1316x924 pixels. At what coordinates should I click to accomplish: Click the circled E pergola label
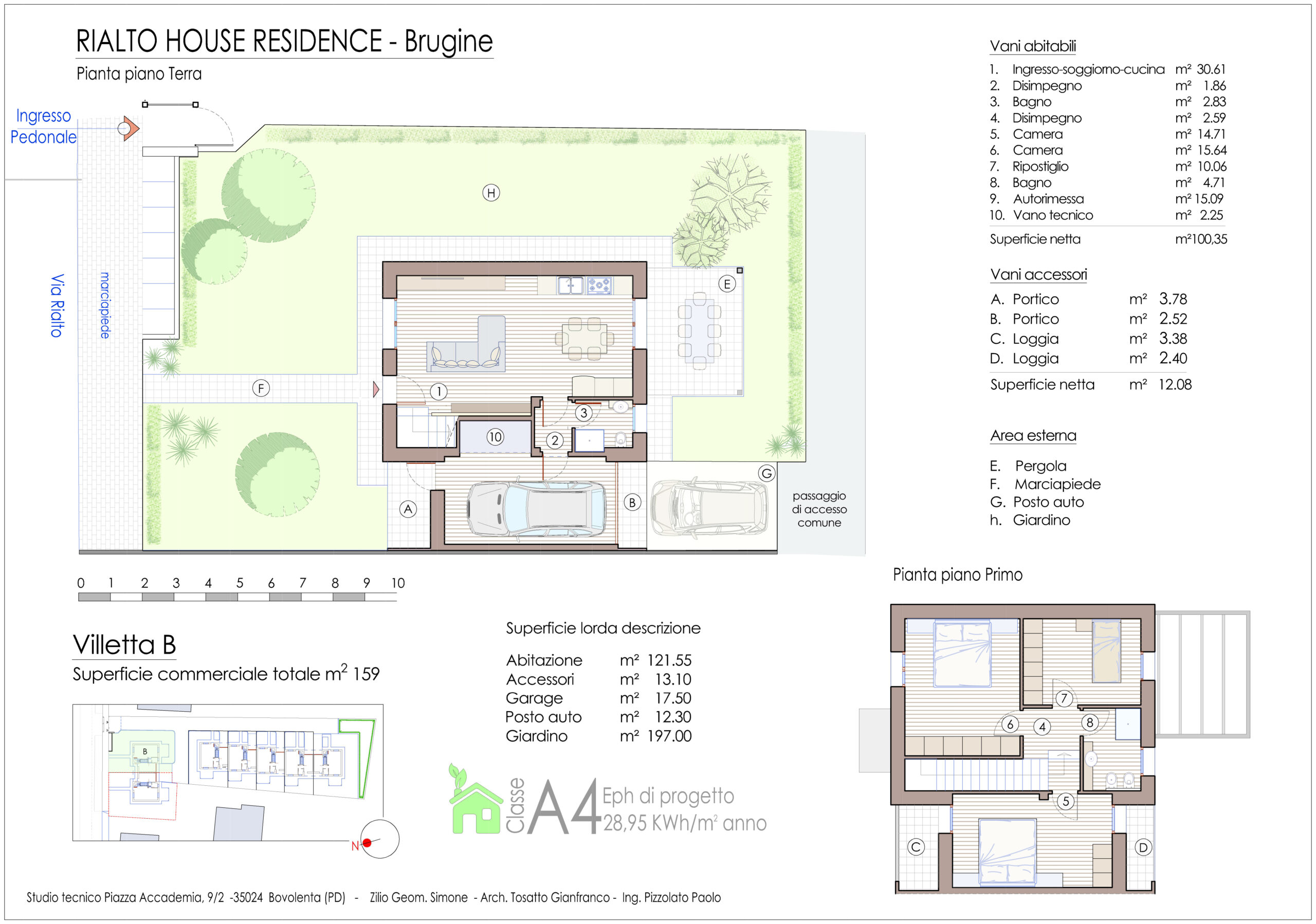point(727,284)
